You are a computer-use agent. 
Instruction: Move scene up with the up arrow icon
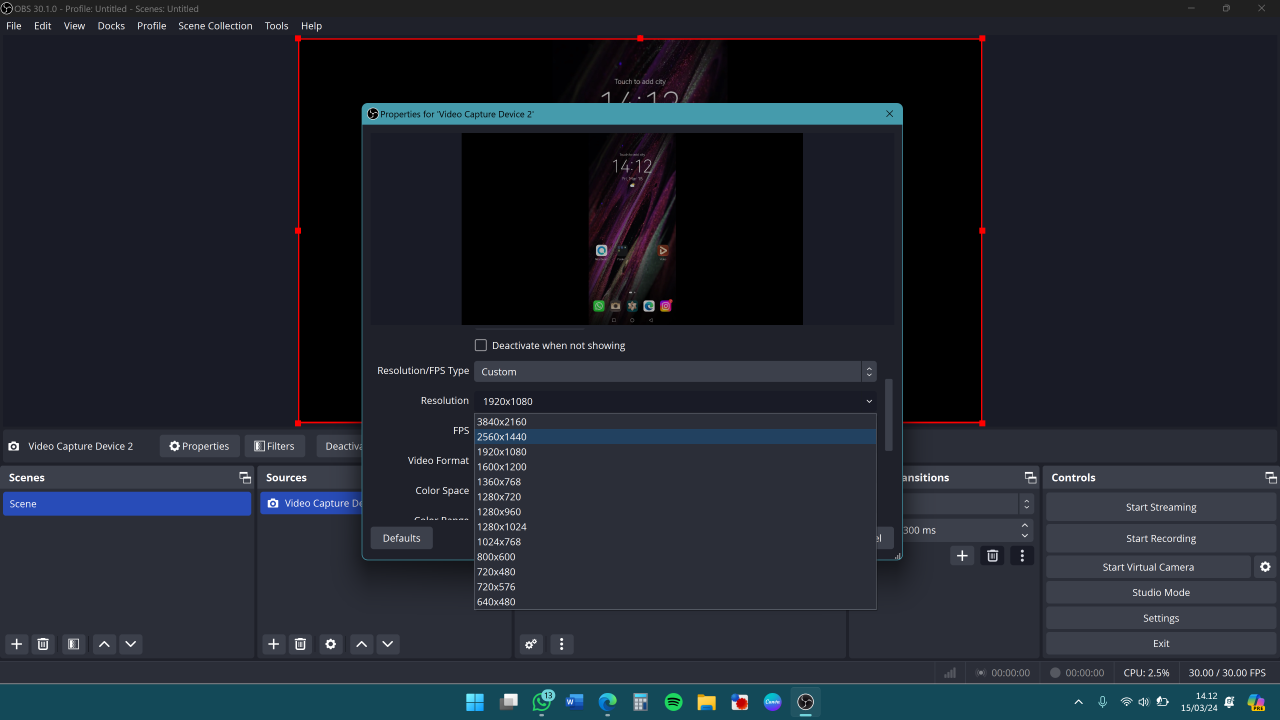click(104, 644)
